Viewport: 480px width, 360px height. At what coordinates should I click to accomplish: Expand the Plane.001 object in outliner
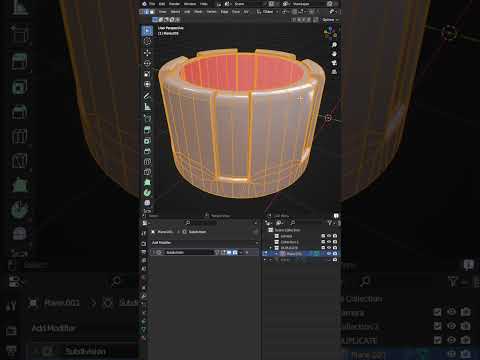point(276,254)
